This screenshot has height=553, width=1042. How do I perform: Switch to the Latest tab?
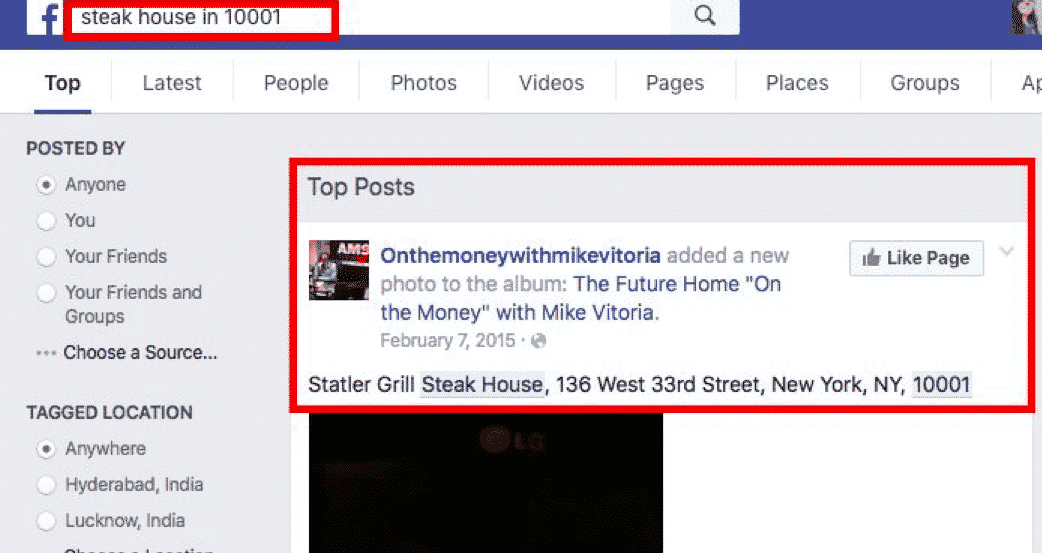point(172,83)
